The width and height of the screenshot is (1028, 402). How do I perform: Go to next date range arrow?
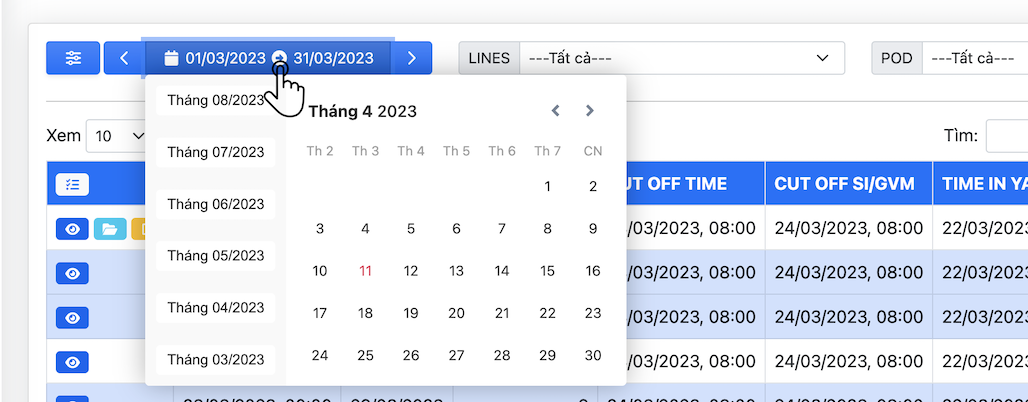click(x=411, y=58)
